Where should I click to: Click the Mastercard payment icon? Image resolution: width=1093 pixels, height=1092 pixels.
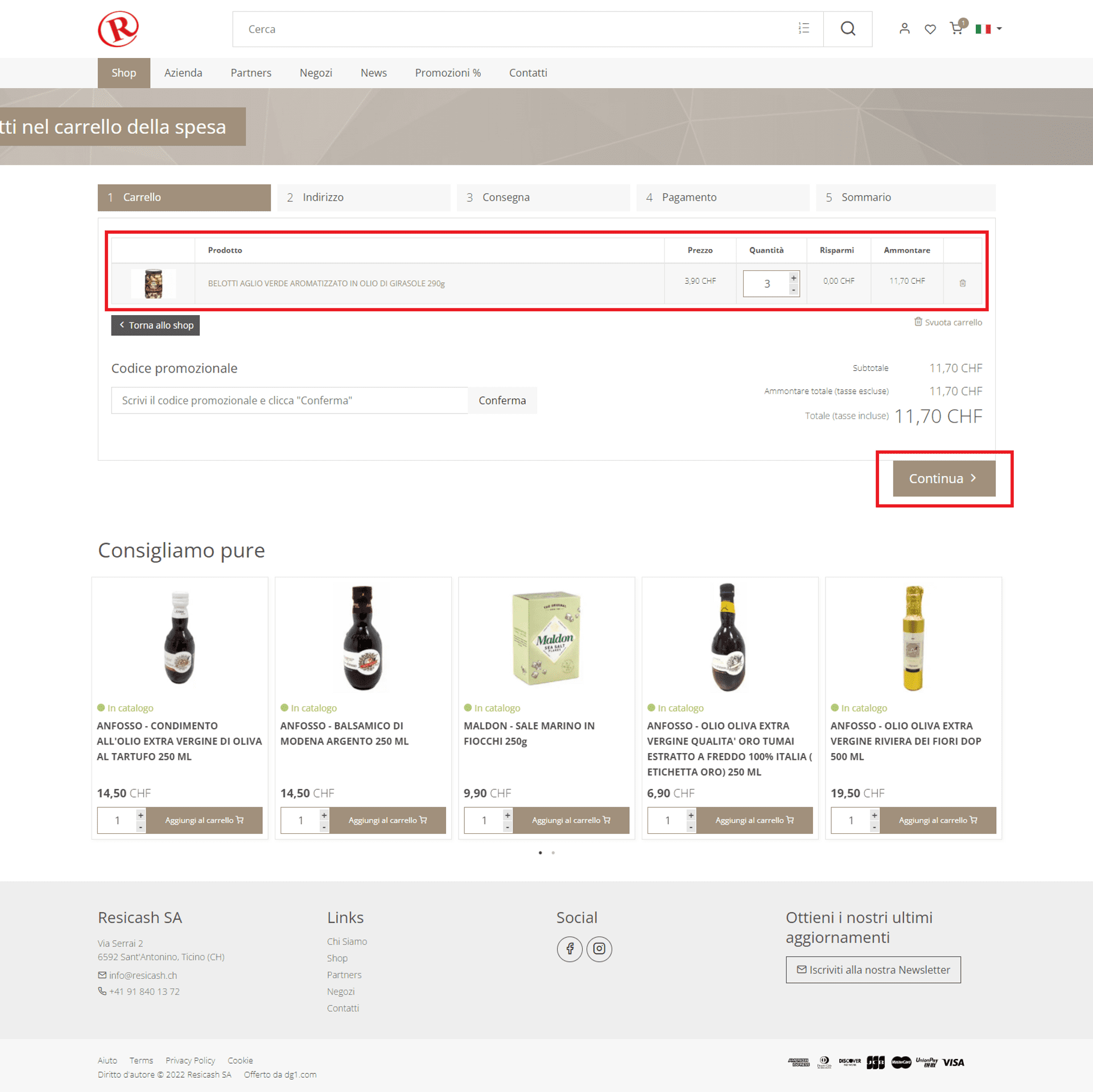pos(901,1062)
